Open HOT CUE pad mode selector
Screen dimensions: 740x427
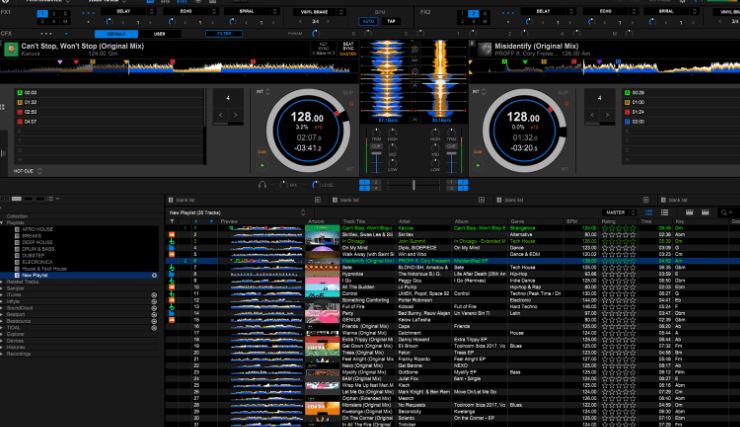tap(28, 171)
